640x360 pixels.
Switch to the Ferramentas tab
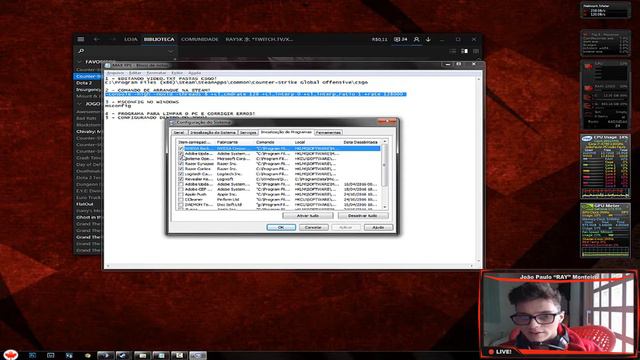(x=329, y=133)
